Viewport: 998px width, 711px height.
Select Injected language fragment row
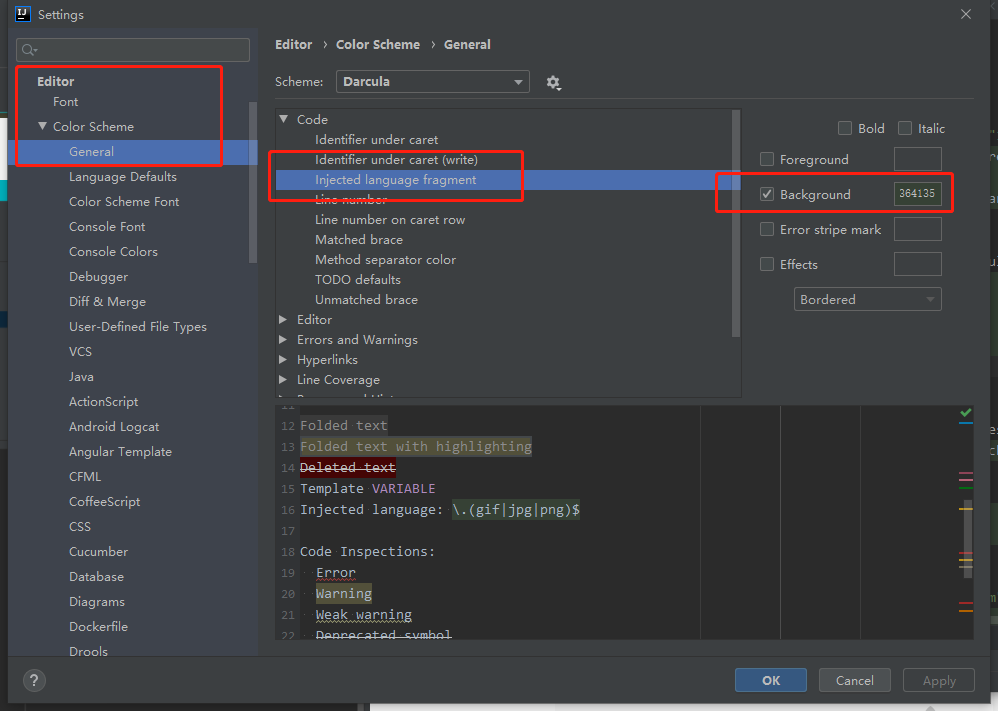coord(508,180)
